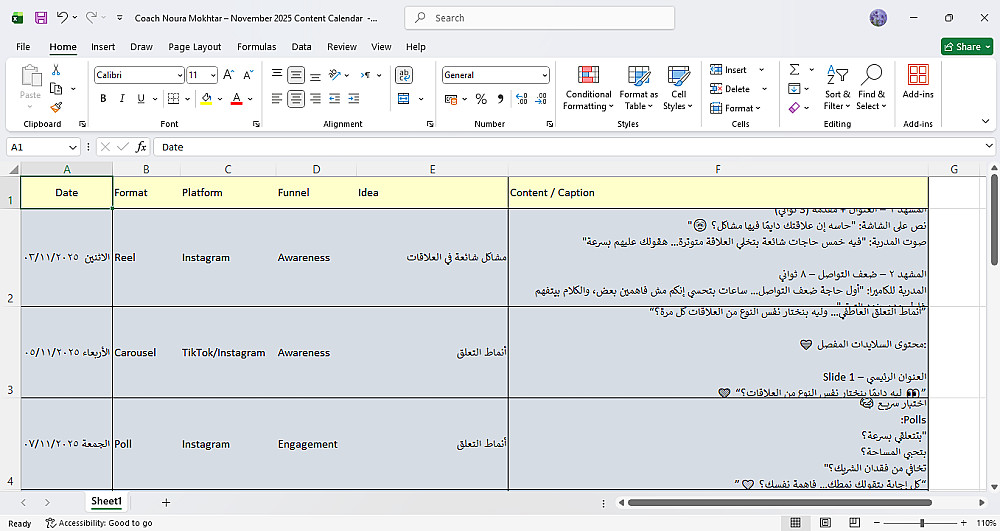
Task: Toggle Align Left alignment
Action: (277, 98)
